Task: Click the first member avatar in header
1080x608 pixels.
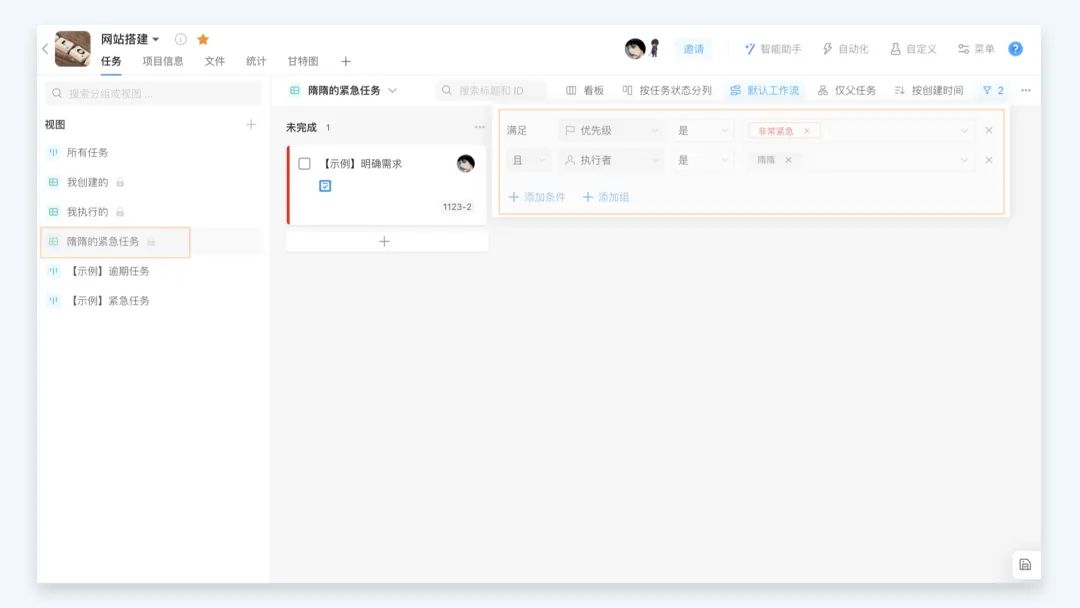Action: point(635,48)
